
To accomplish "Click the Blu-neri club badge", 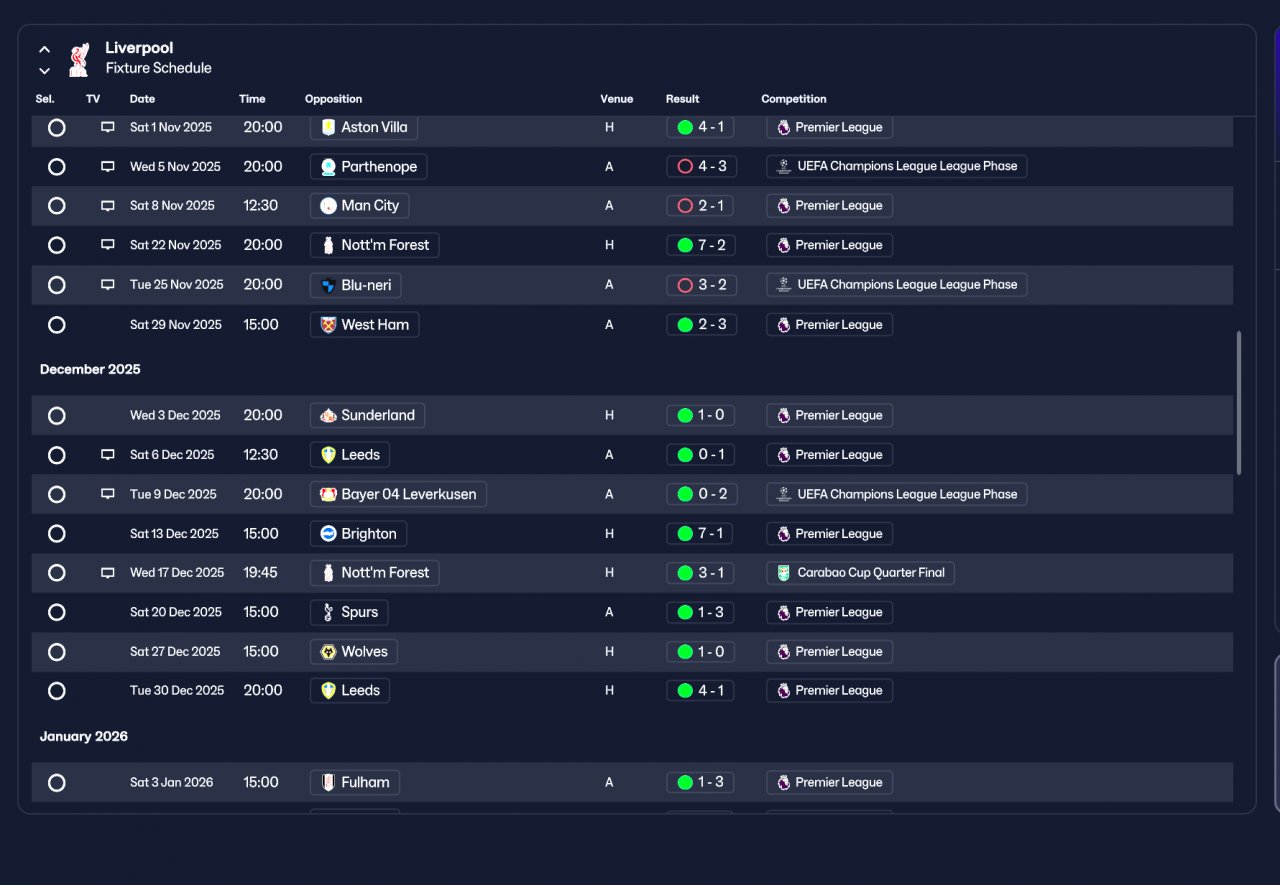I will (328, 285).
